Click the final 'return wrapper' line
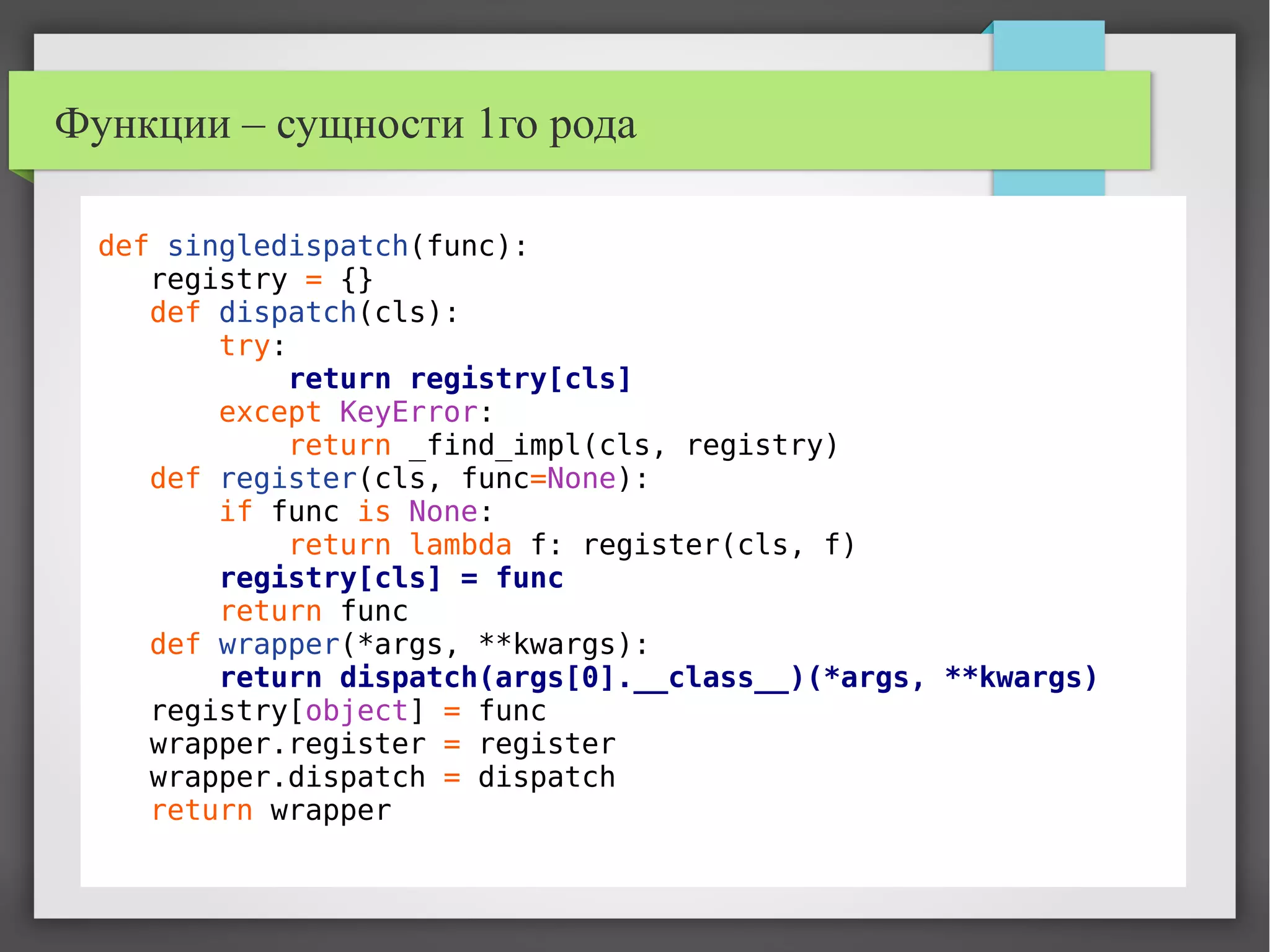The height and width of the screenshot is (952, 1270). point(271,811)
